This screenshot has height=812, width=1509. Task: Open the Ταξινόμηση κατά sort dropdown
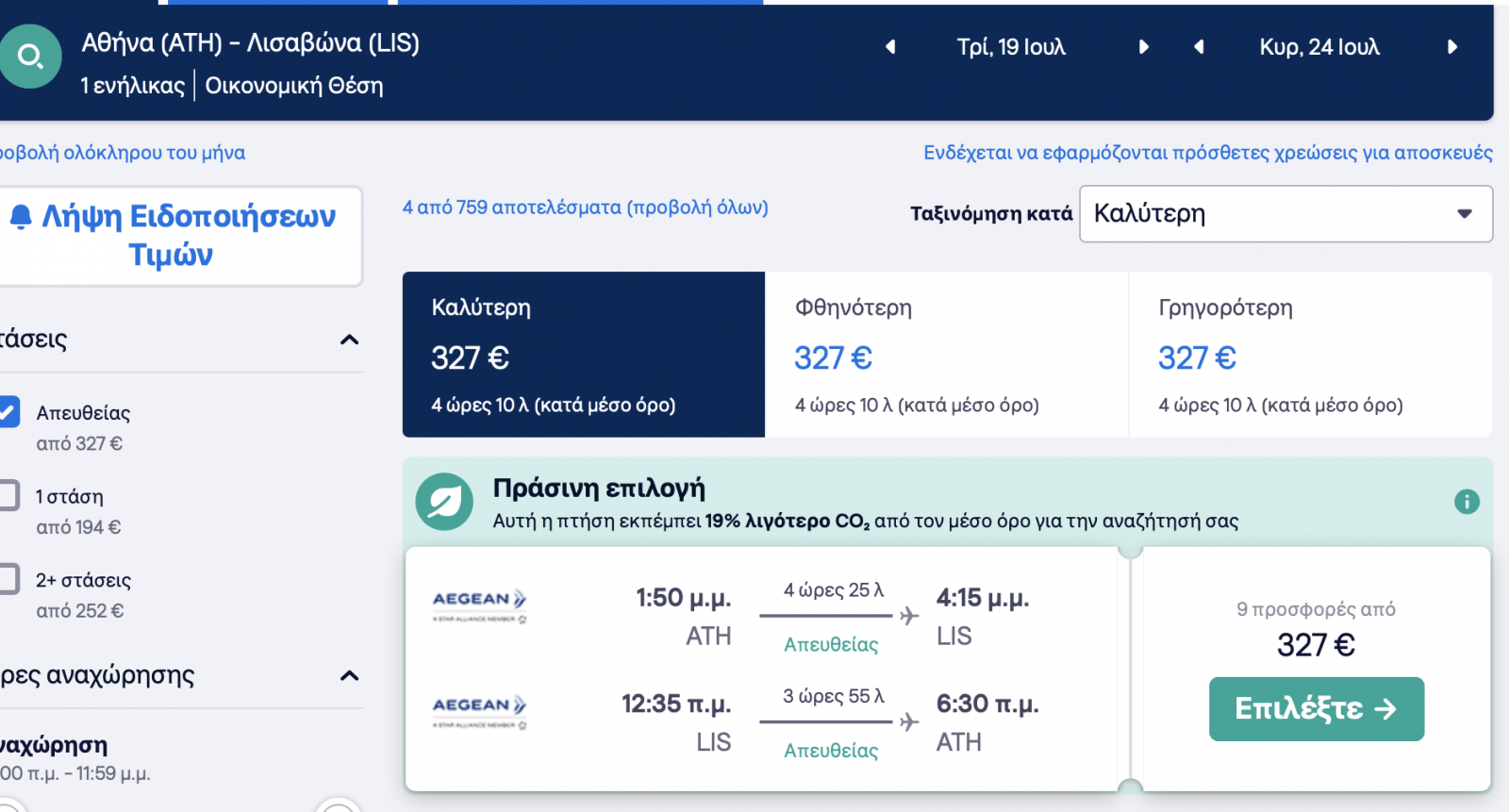point(1285,214)
